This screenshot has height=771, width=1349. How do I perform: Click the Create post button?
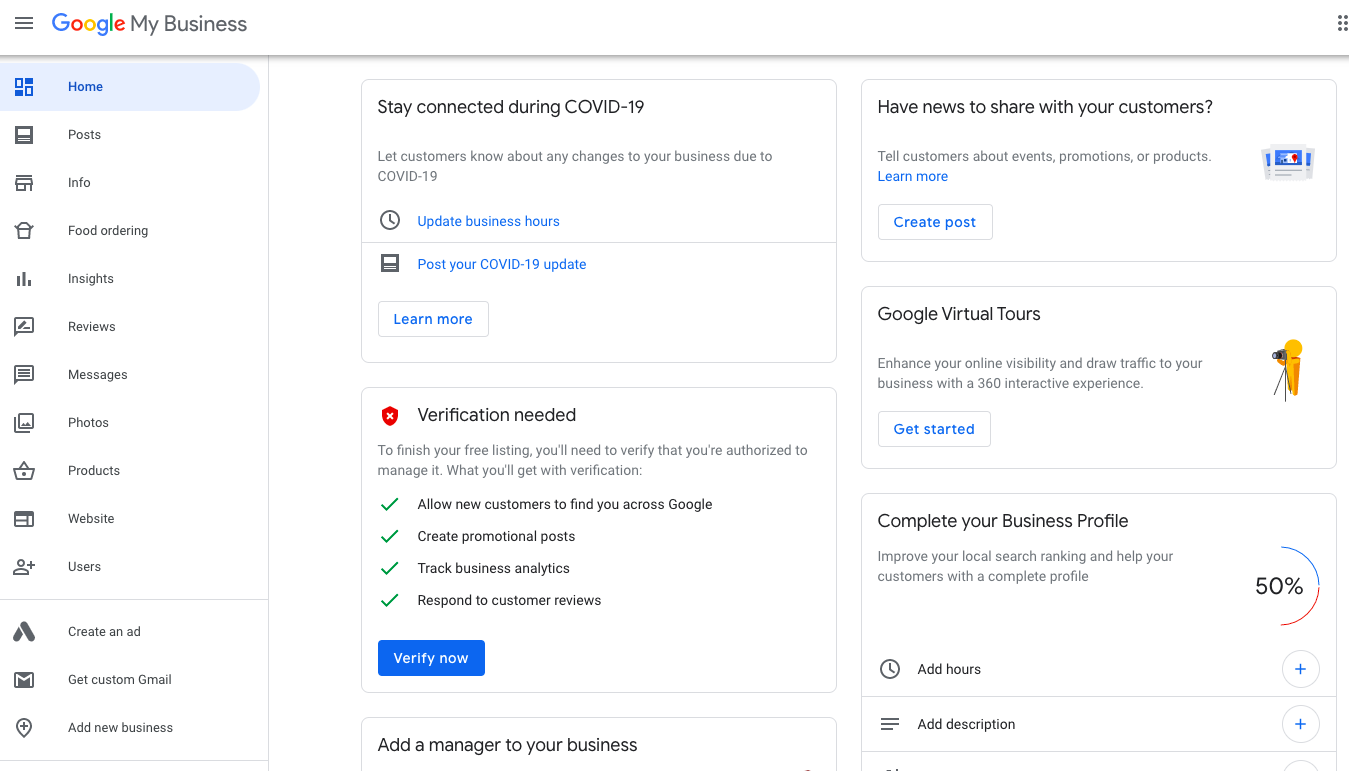point(935,222)
